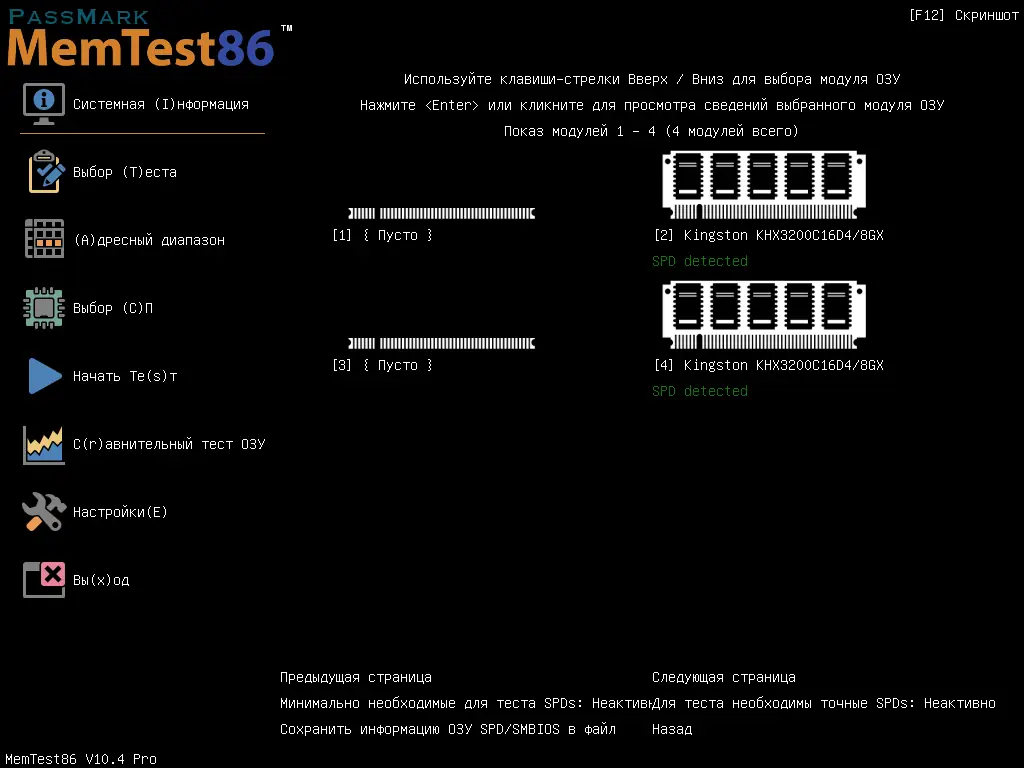This screenshot has width=1024, height=768.
Task: Open 'Выбор (C)П' menu item
Action: click(112, 308)
